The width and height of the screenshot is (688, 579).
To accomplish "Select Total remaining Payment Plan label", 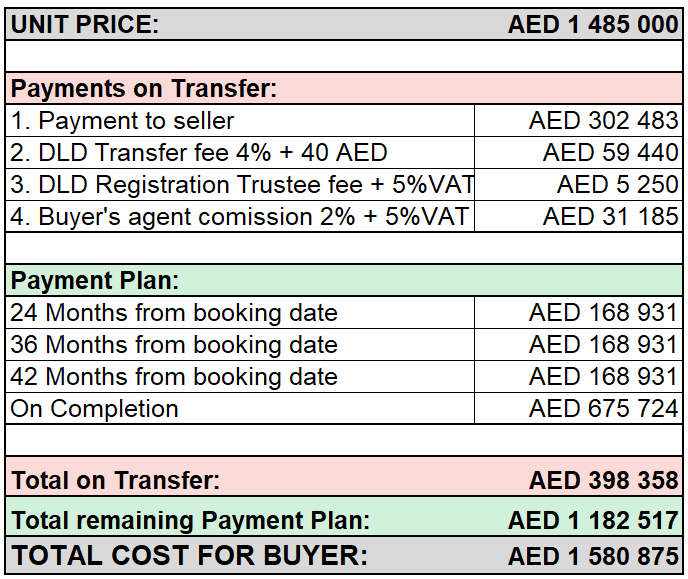I will tap(191, 521).
